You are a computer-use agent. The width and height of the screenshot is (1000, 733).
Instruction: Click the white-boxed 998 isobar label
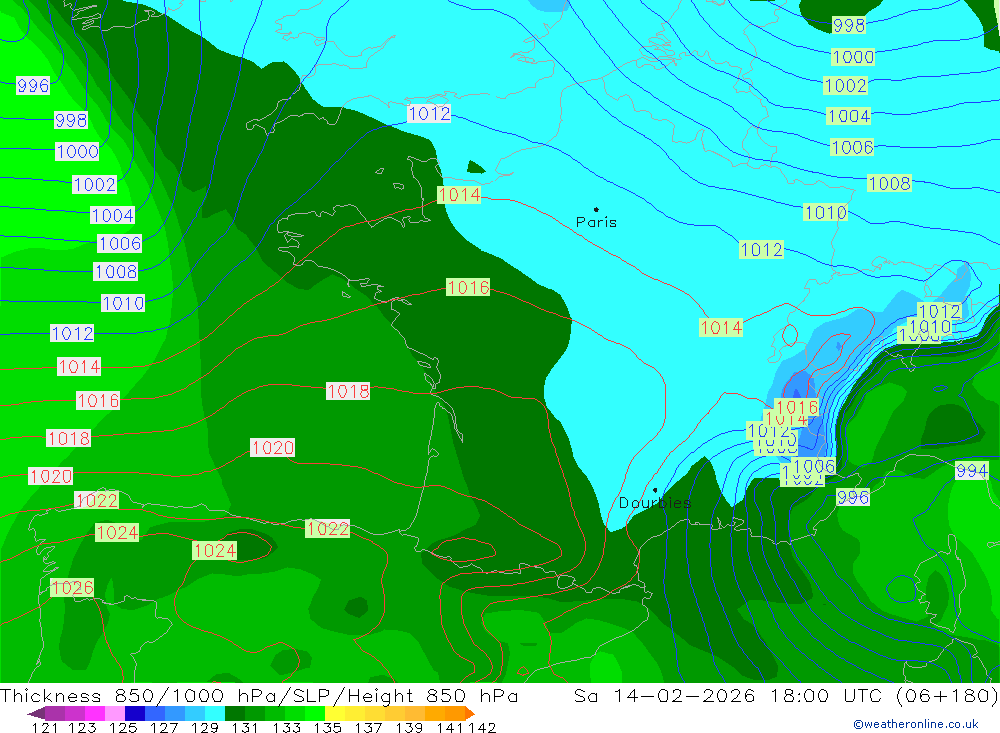pyautogui.click(x=71, y=120)
